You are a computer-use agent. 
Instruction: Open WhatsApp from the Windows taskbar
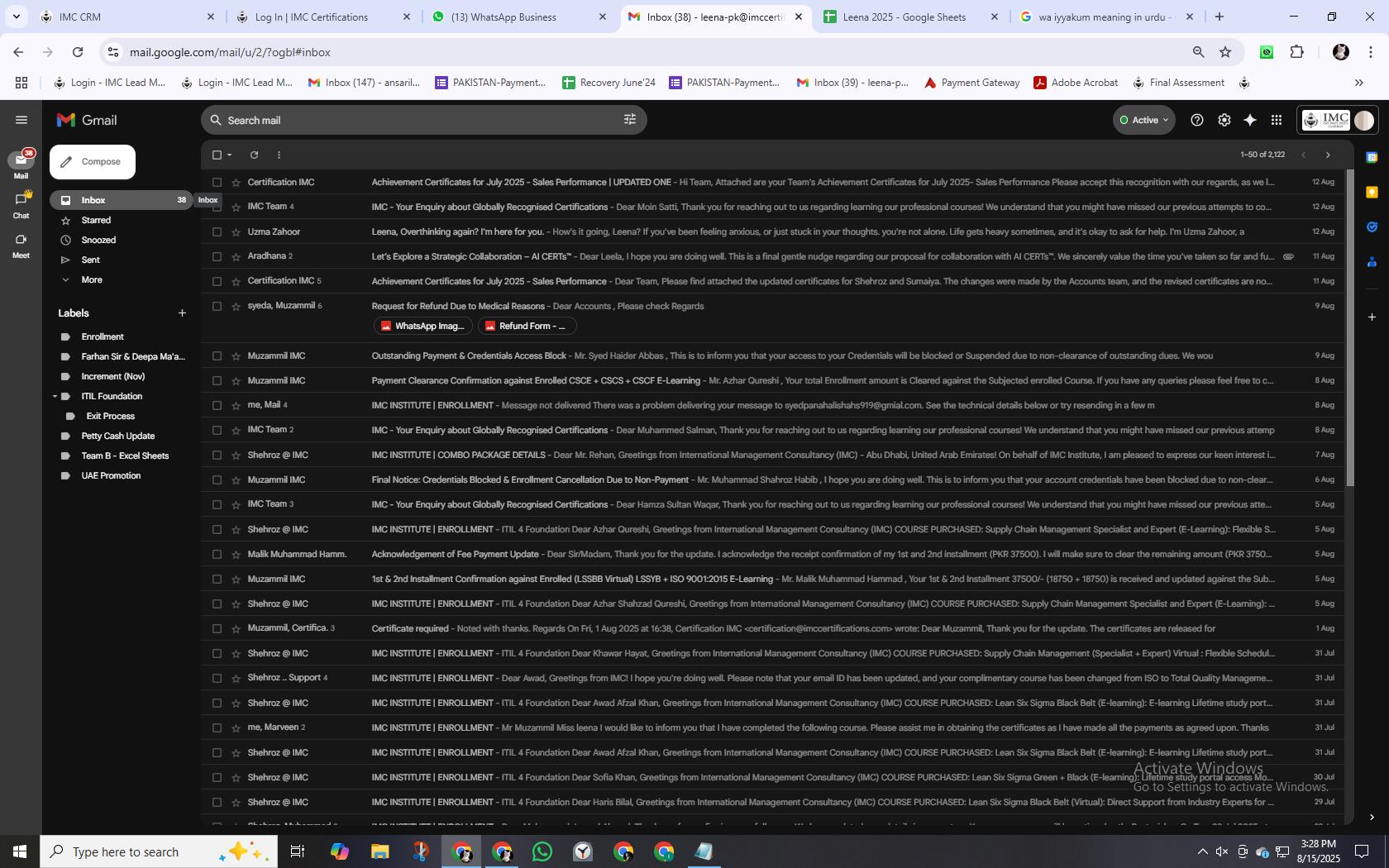coord(542,851)
